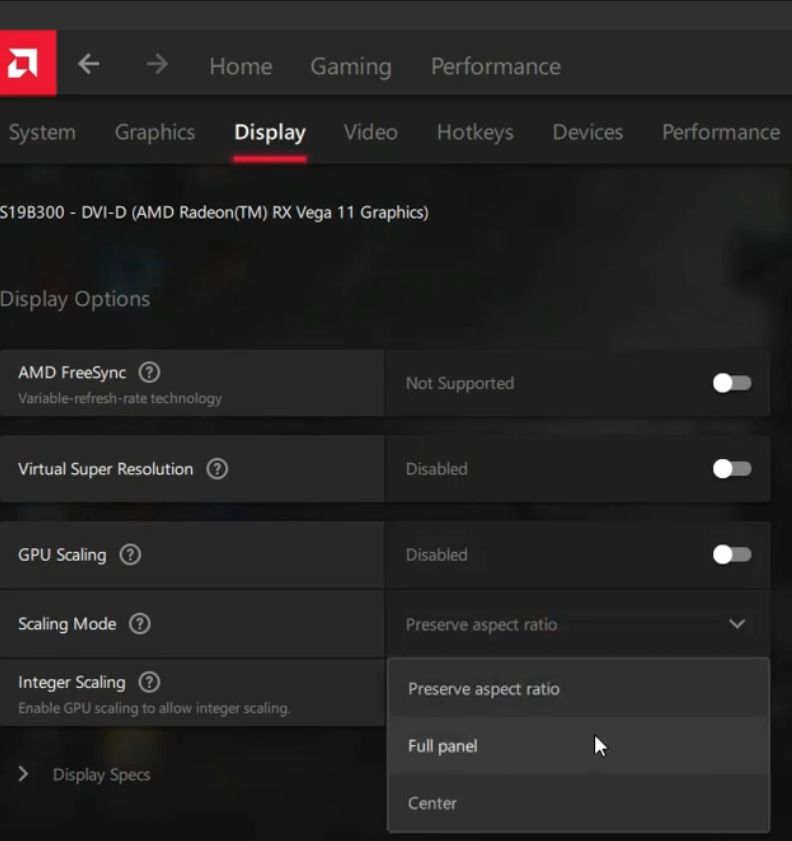This screenshot has height=841, width=792.
Task: Open the Home section
Action: (241, 67)
